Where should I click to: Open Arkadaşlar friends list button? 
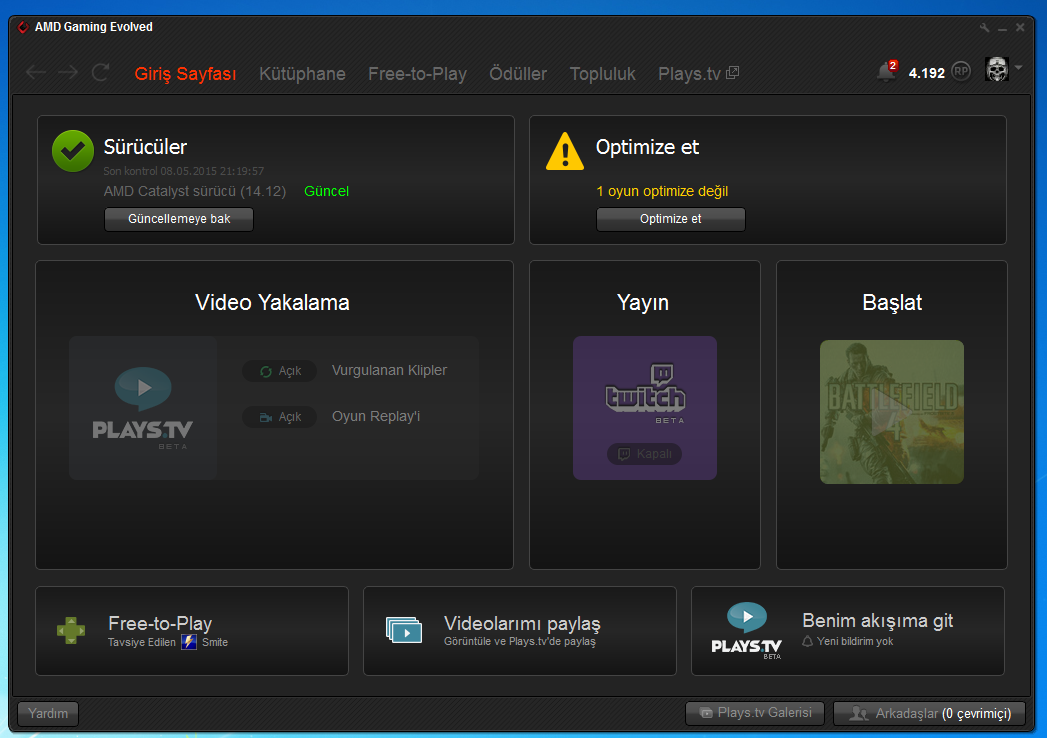pos(929,713)
